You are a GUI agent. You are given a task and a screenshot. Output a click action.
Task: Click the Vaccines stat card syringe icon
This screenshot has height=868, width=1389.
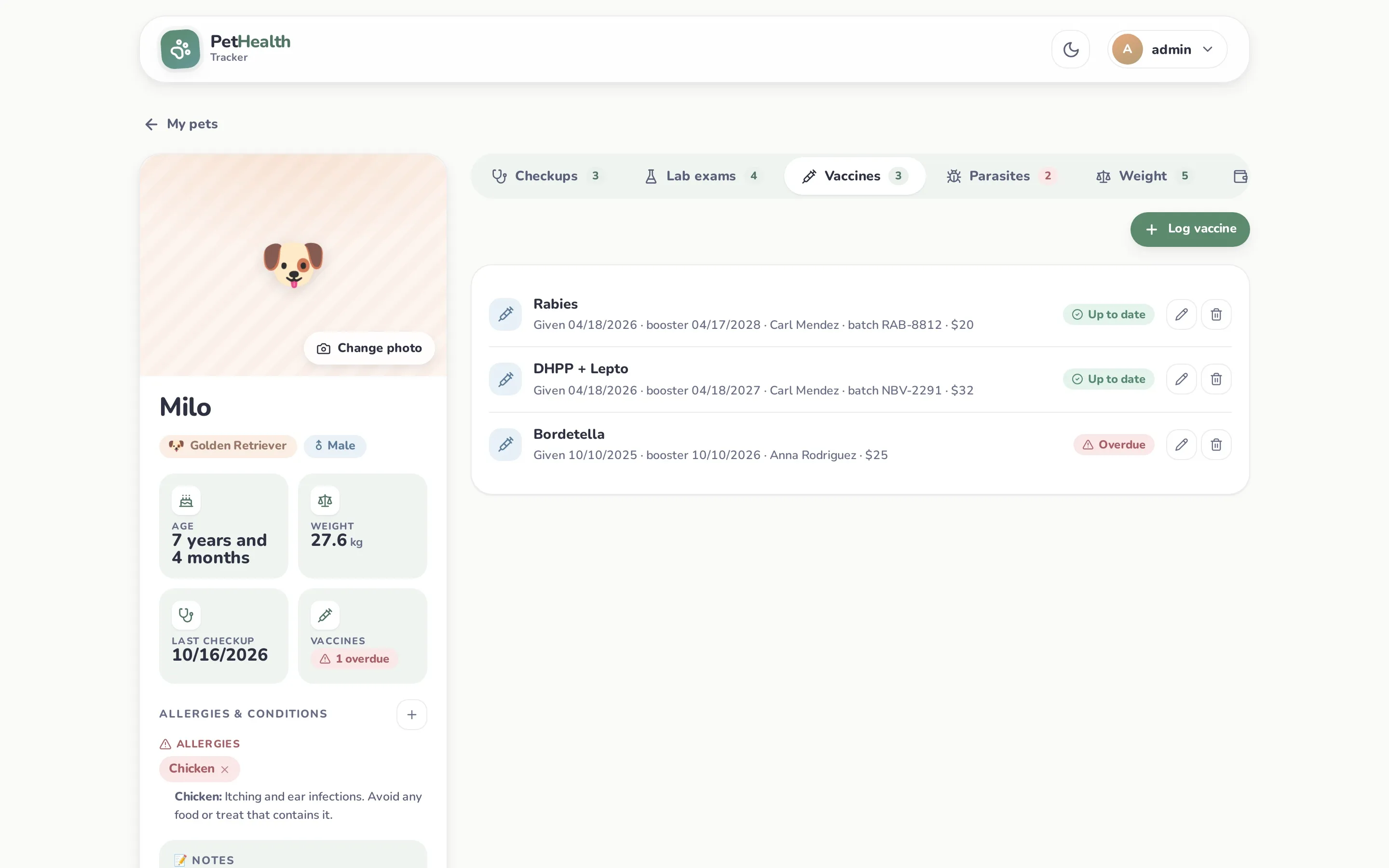coord(325,615)
